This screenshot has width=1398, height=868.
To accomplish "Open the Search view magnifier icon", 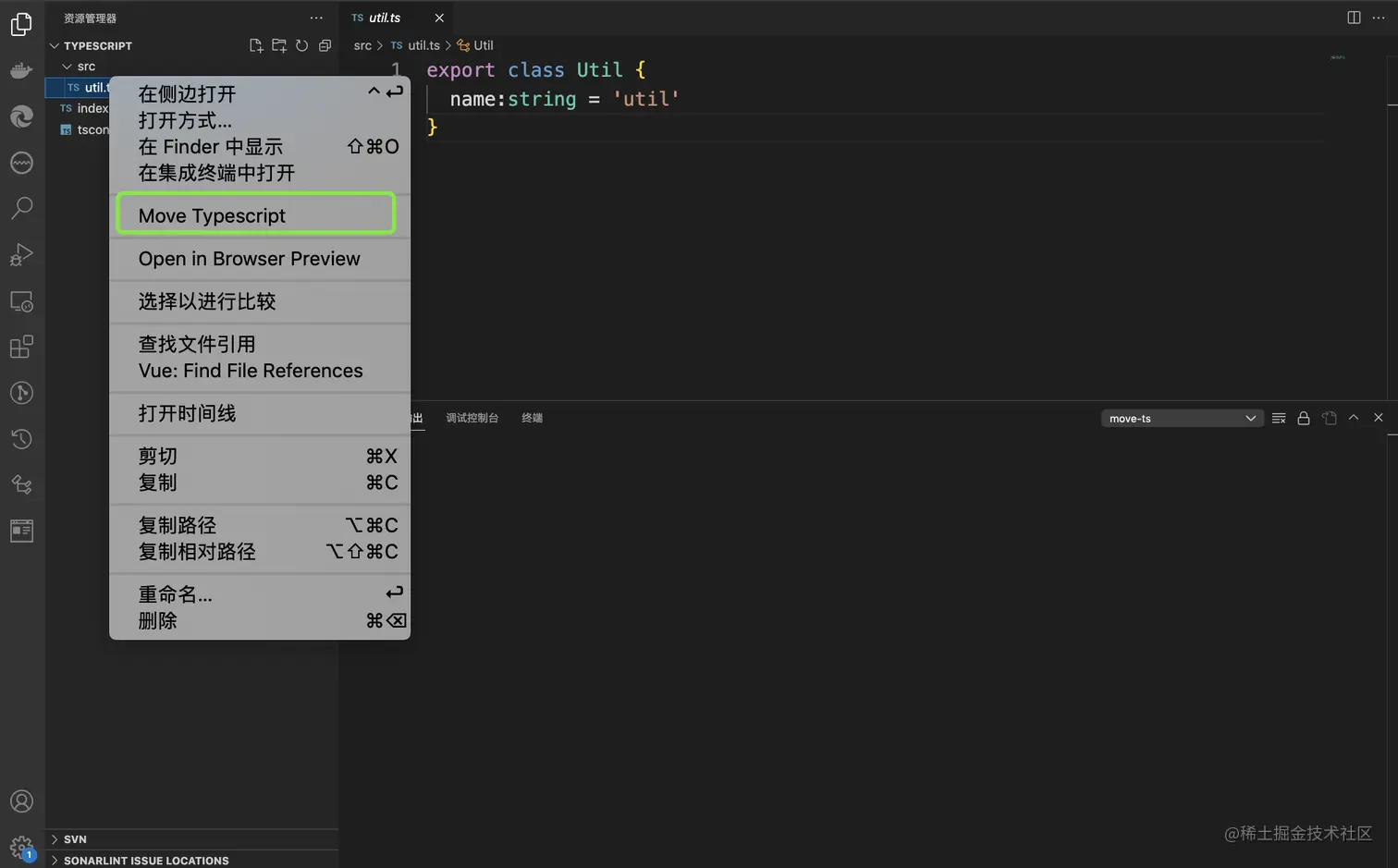I will pyautogui.click(x=21, y=208).
